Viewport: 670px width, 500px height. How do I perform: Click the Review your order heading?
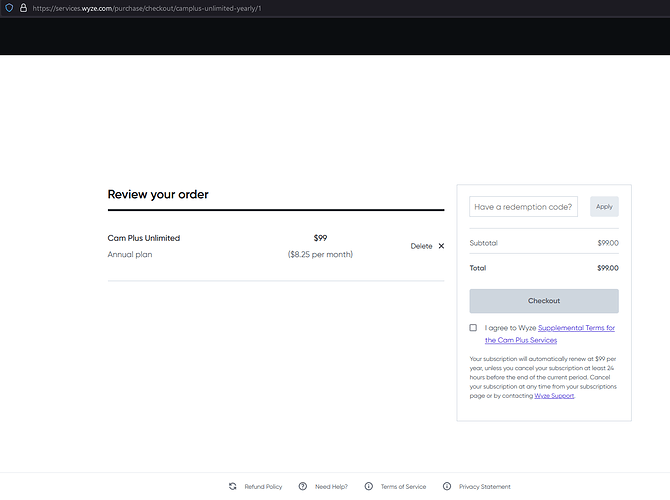(x=158, y=194)
